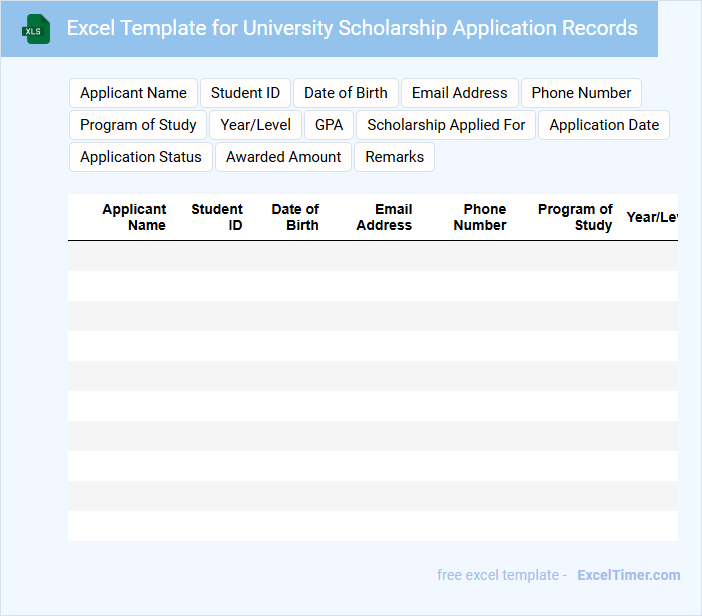Choose the Application Date tag

(604, 125)
